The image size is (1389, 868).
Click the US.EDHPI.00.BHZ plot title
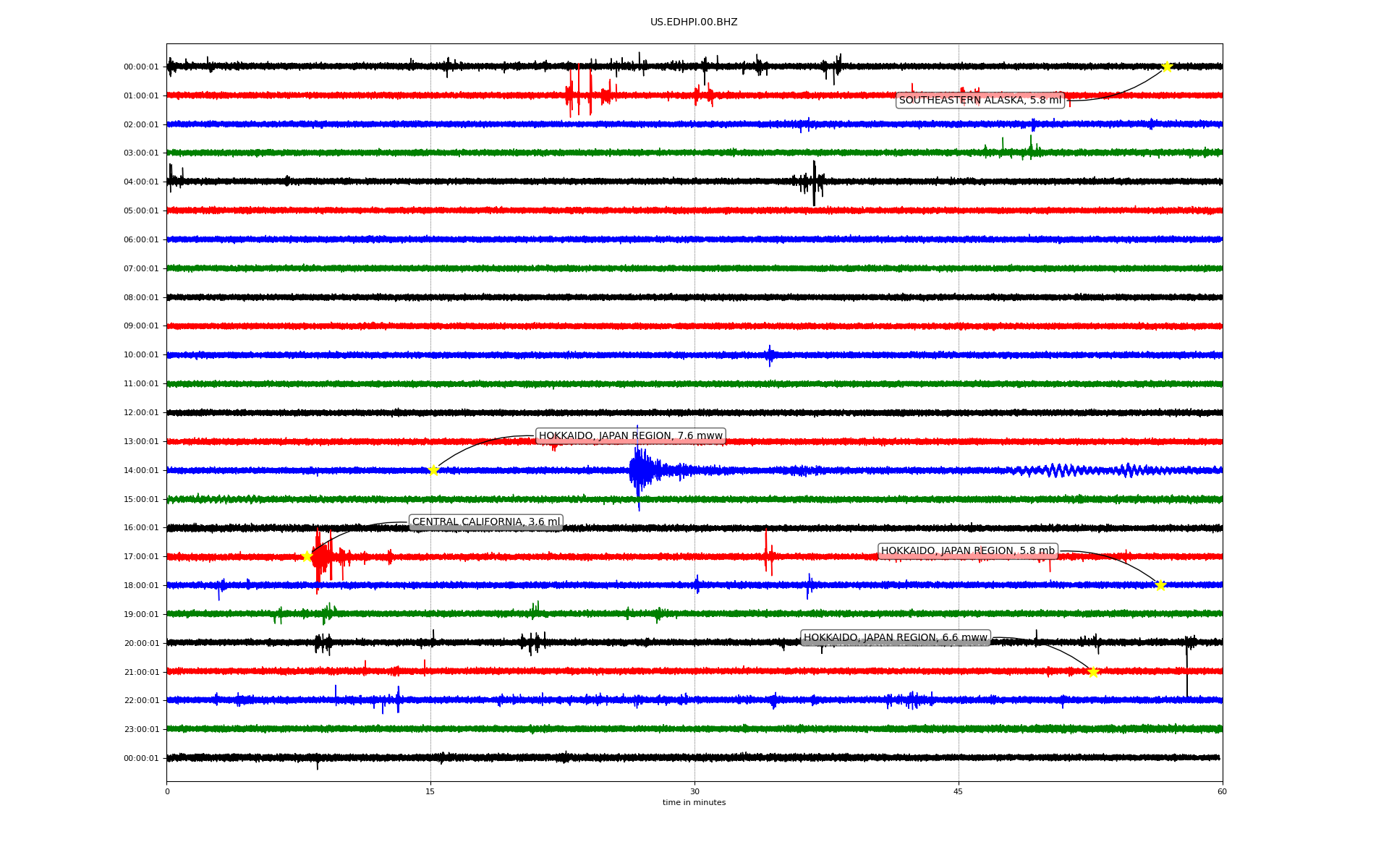693,22
